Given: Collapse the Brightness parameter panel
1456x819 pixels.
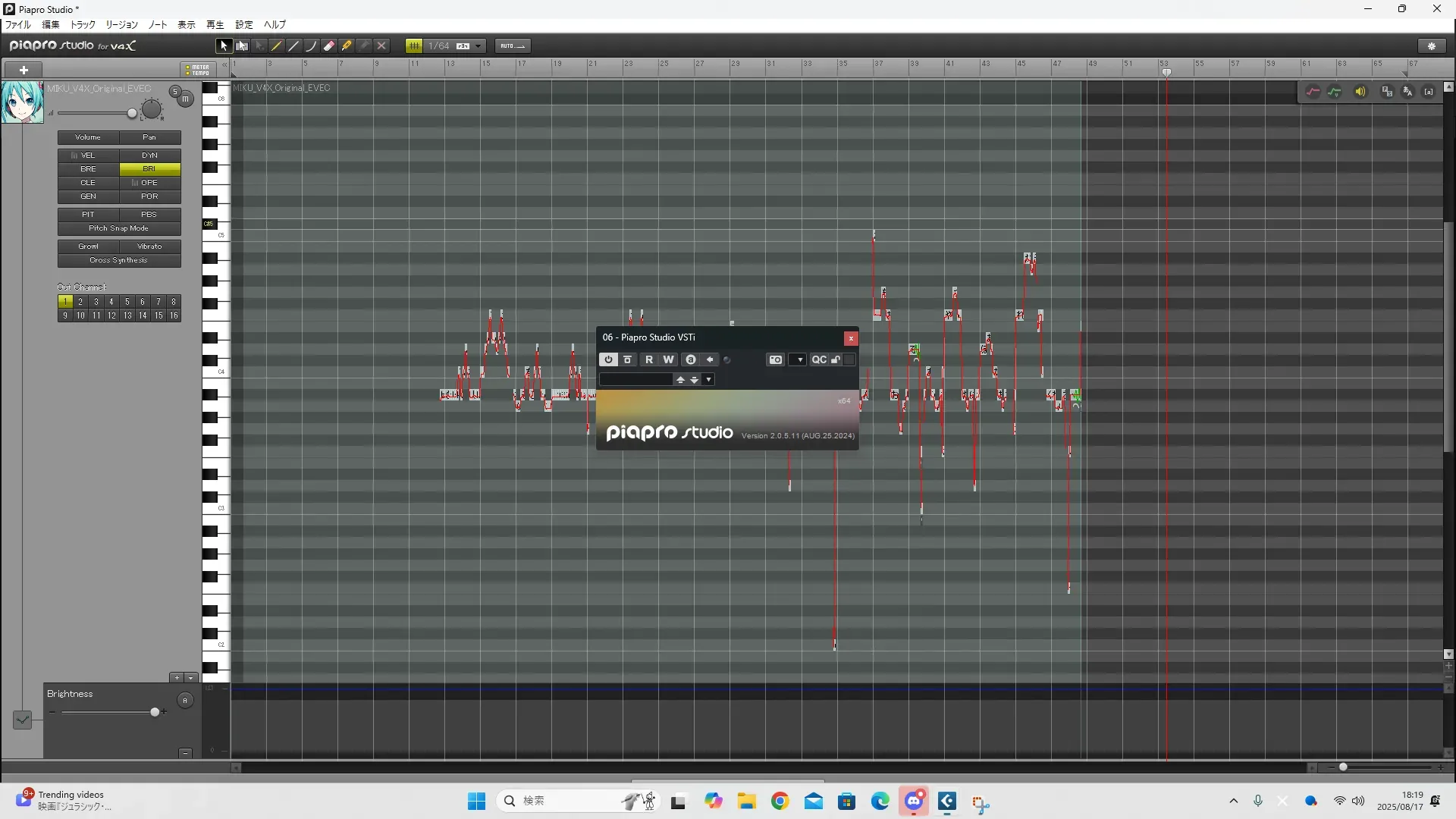Looking at the screenshot, I should click(x=185, y=753).
